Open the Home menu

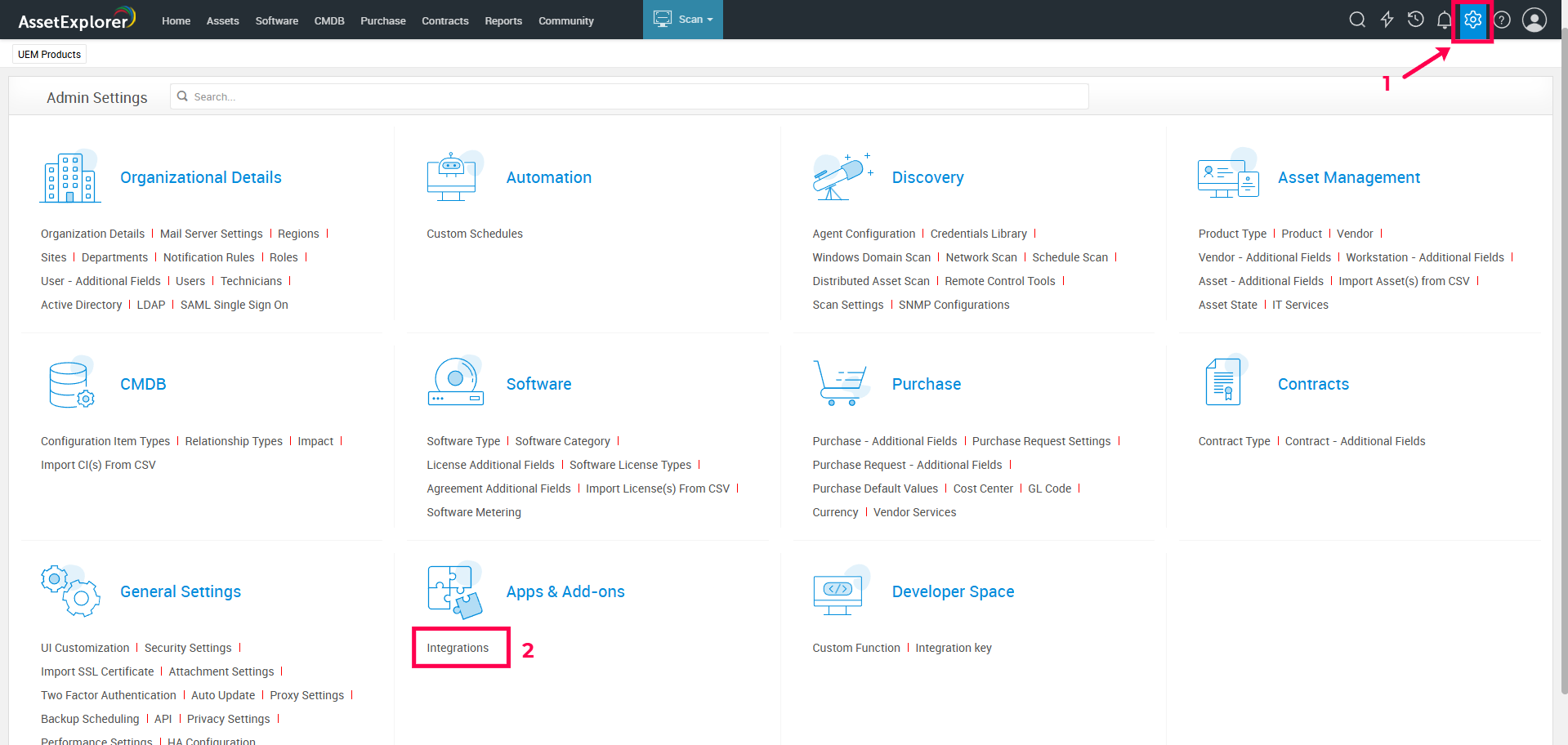[176, 20]
